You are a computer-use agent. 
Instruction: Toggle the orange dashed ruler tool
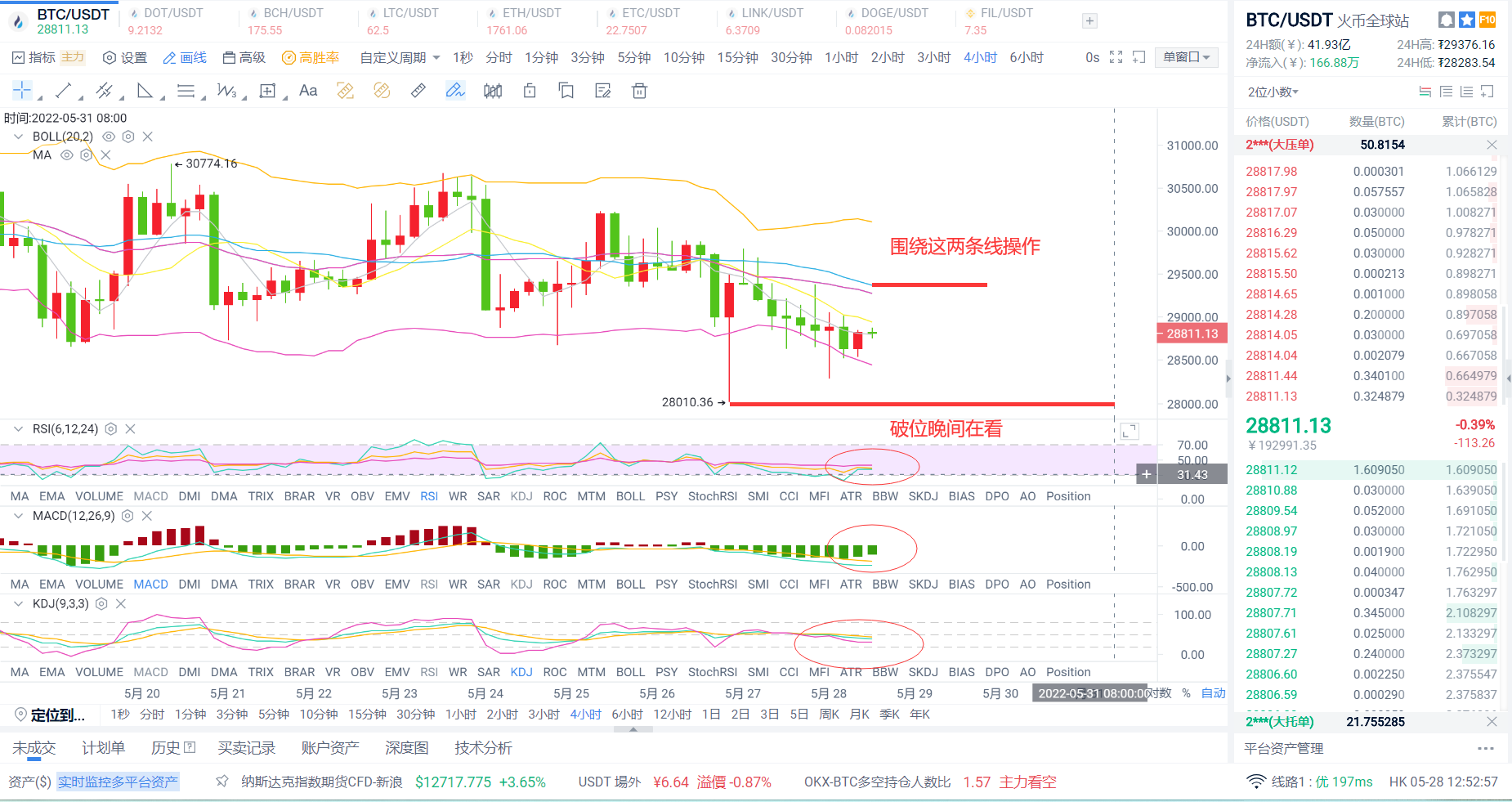[345, 91]
